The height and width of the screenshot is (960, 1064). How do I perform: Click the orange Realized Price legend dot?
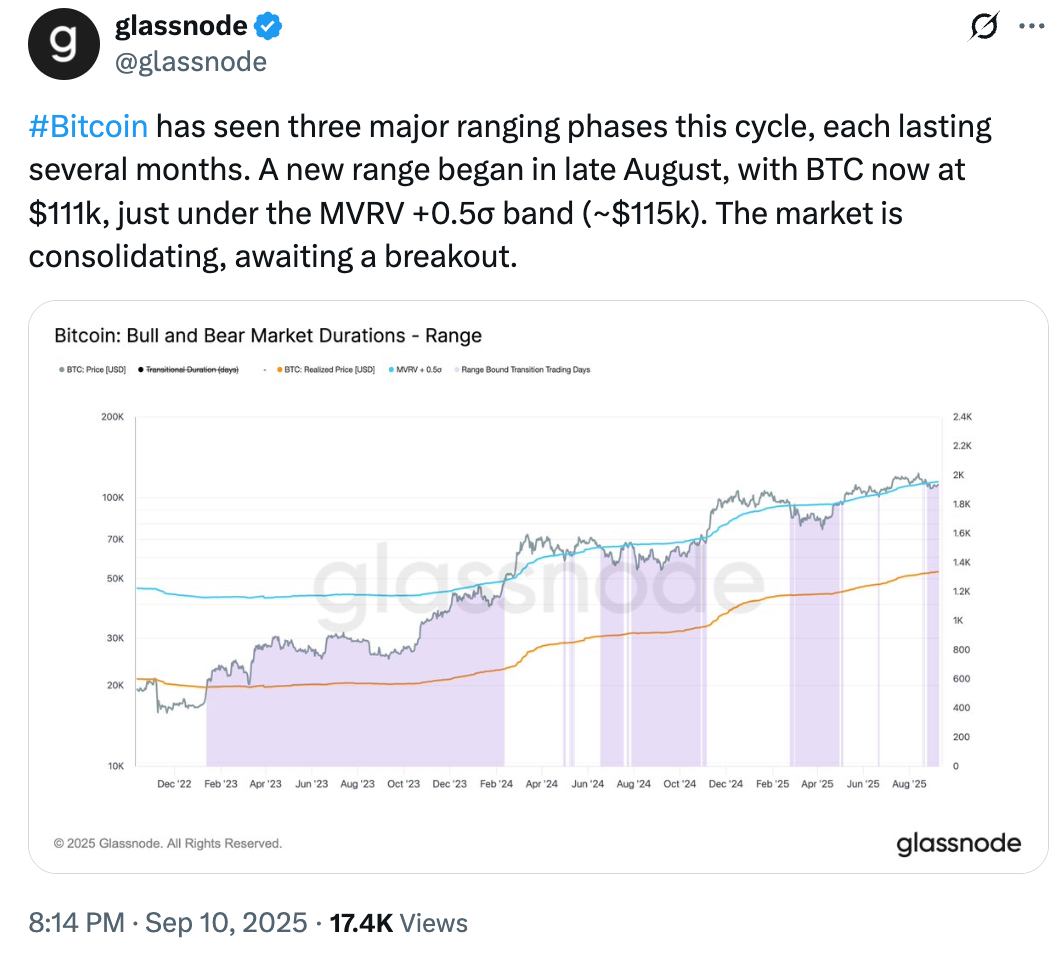[277, 370]
